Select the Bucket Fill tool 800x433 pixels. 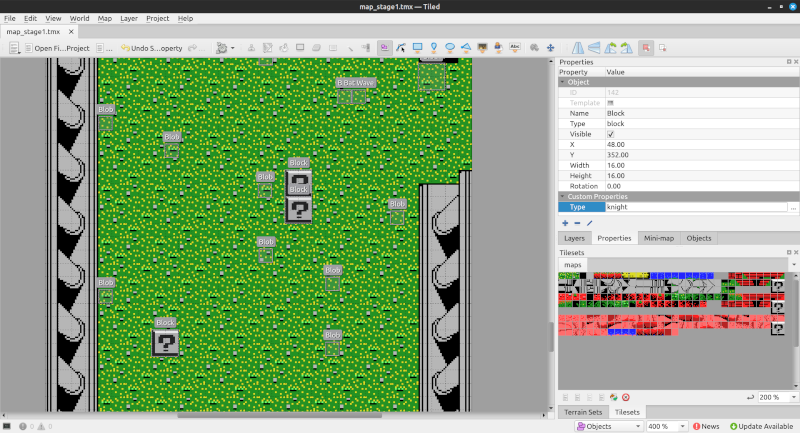pos(284,48)
